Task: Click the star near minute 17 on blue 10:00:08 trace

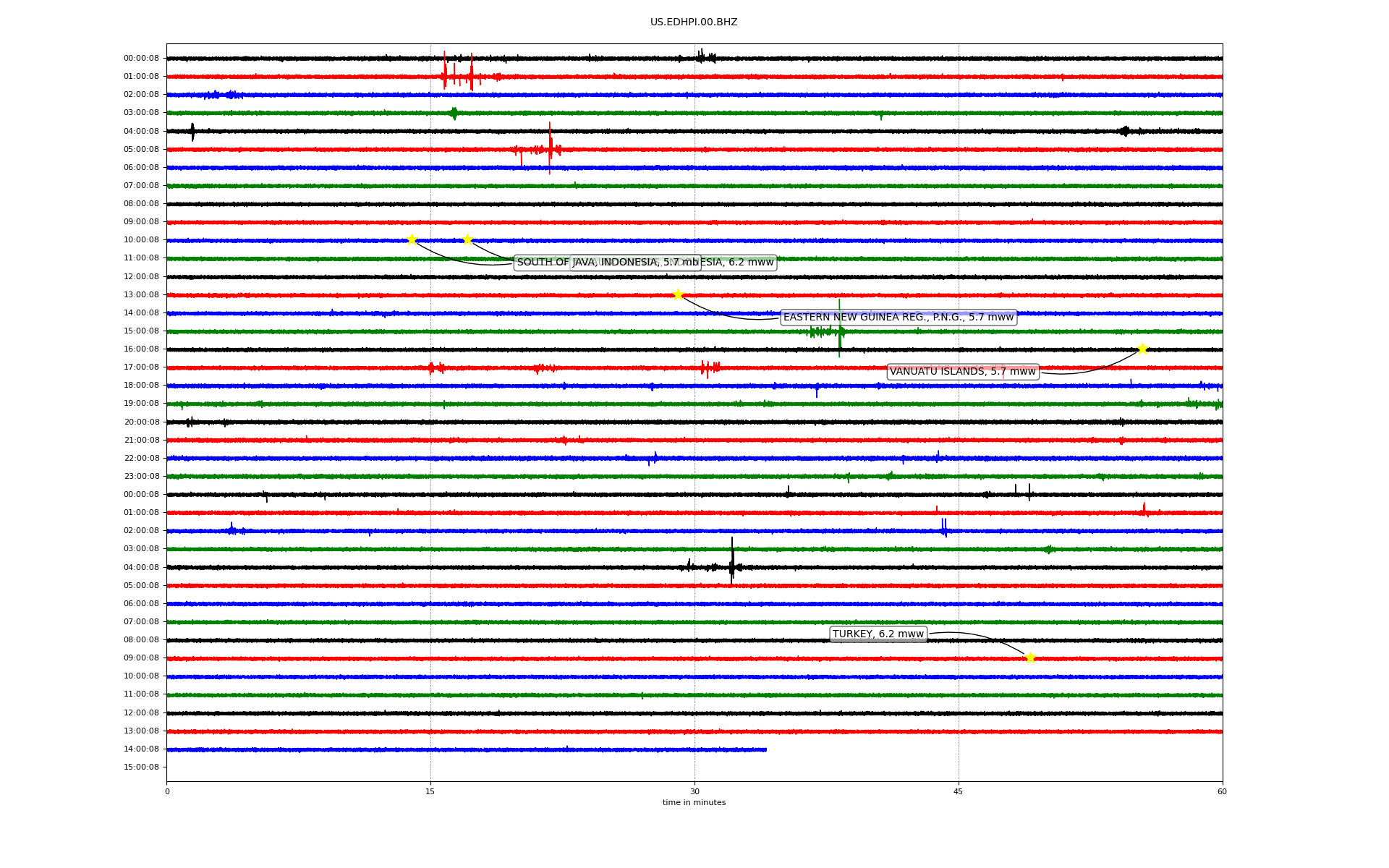Action: tap(467, 239)
